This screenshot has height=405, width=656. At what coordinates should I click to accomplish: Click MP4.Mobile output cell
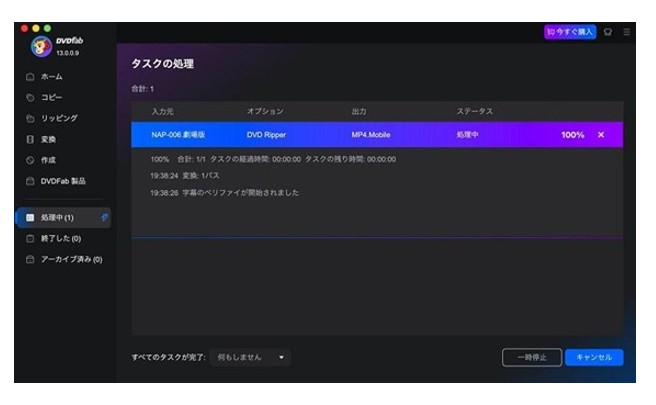pos(371,135)
